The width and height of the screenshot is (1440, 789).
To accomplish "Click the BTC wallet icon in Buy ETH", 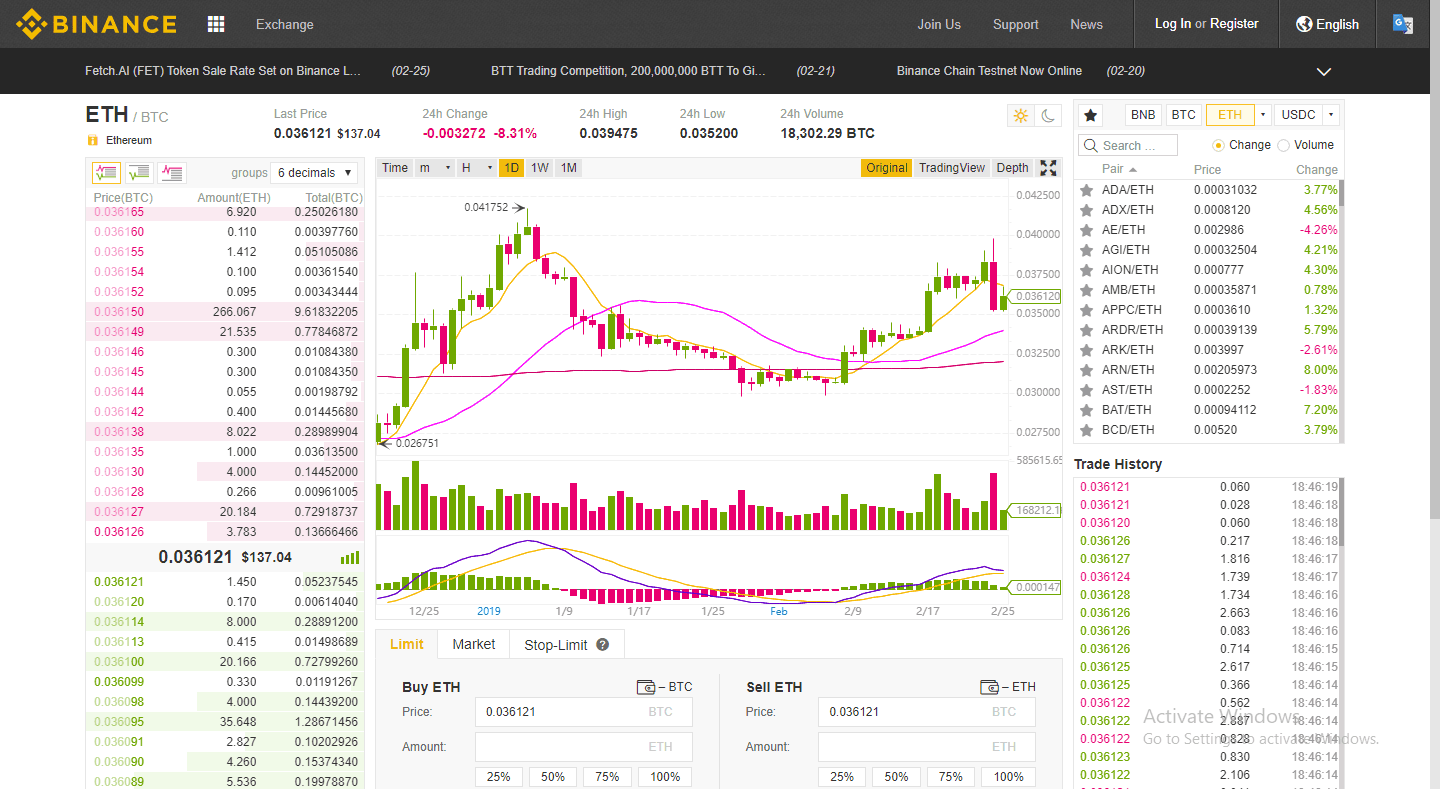I will [x=646, y=687].
